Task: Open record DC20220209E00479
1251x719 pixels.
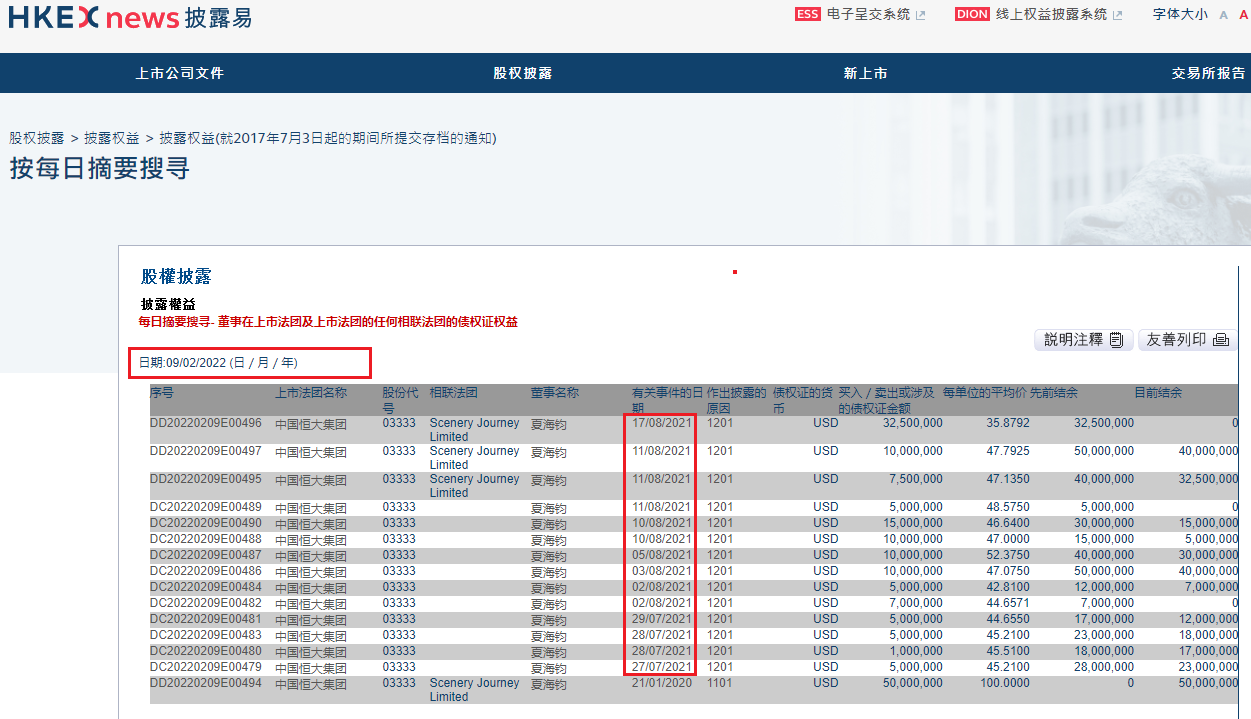Action: pos(206,667)
